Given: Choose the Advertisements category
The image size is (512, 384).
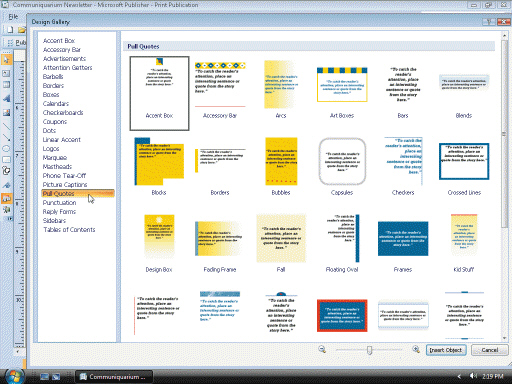Looking at the screenshot, I should (64, 59).
